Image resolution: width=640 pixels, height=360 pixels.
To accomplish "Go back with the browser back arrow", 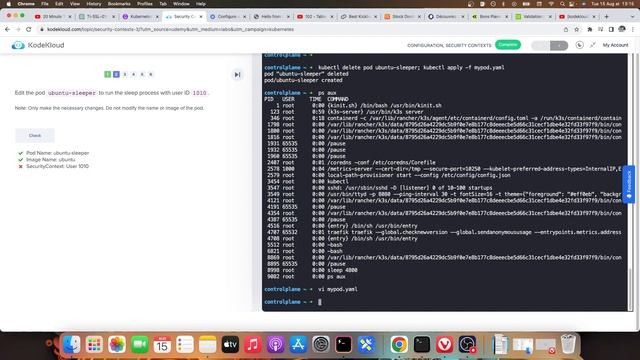I will (7, 29).
